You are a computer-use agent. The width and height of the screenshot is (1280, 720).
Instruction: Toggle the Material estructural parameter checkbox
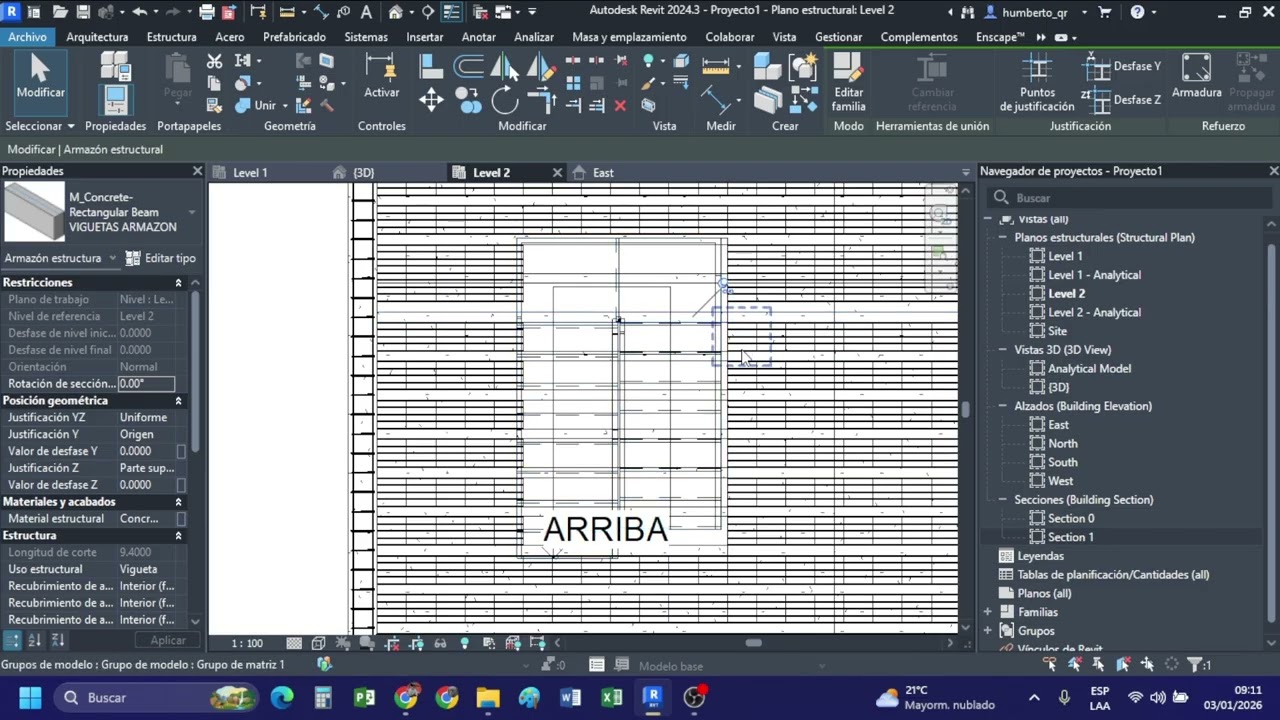tap(181, 519)
